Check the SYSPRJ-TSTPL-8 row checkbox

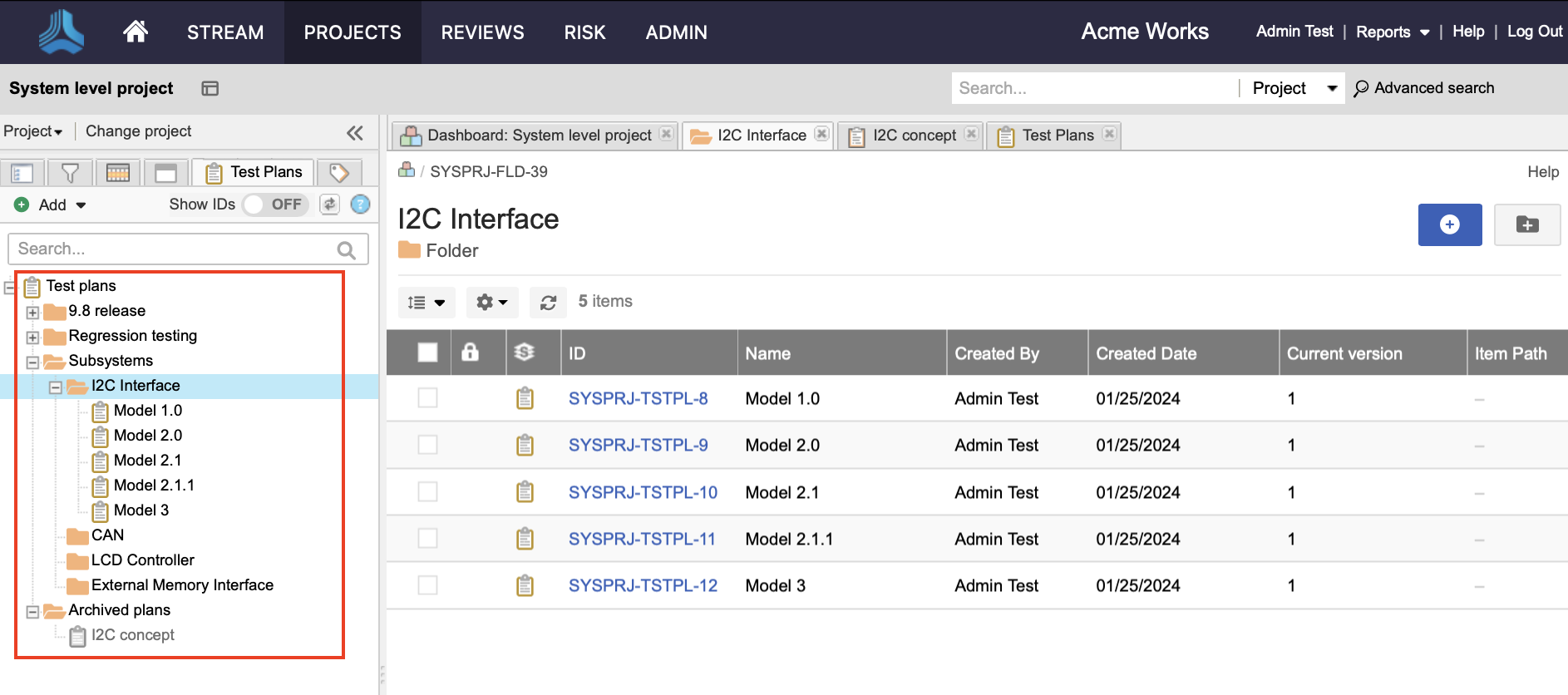427,398
